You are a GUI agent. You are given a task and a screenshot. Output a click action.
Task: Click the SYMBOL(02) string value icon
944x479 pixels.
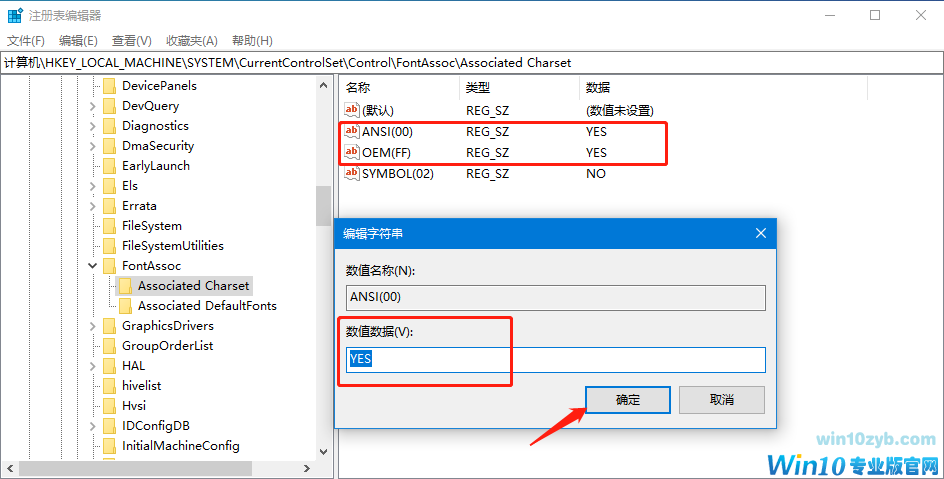[x=352, y=174]
